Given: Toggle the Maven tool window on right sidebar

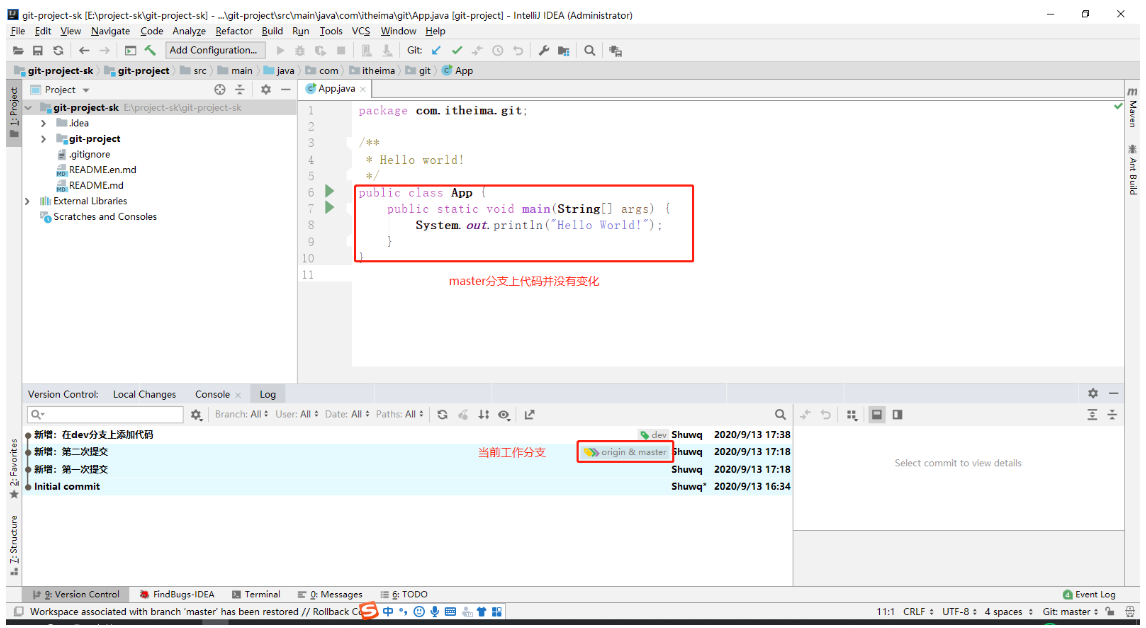Looking at the screenshot, I should [x=1132, y=107].
